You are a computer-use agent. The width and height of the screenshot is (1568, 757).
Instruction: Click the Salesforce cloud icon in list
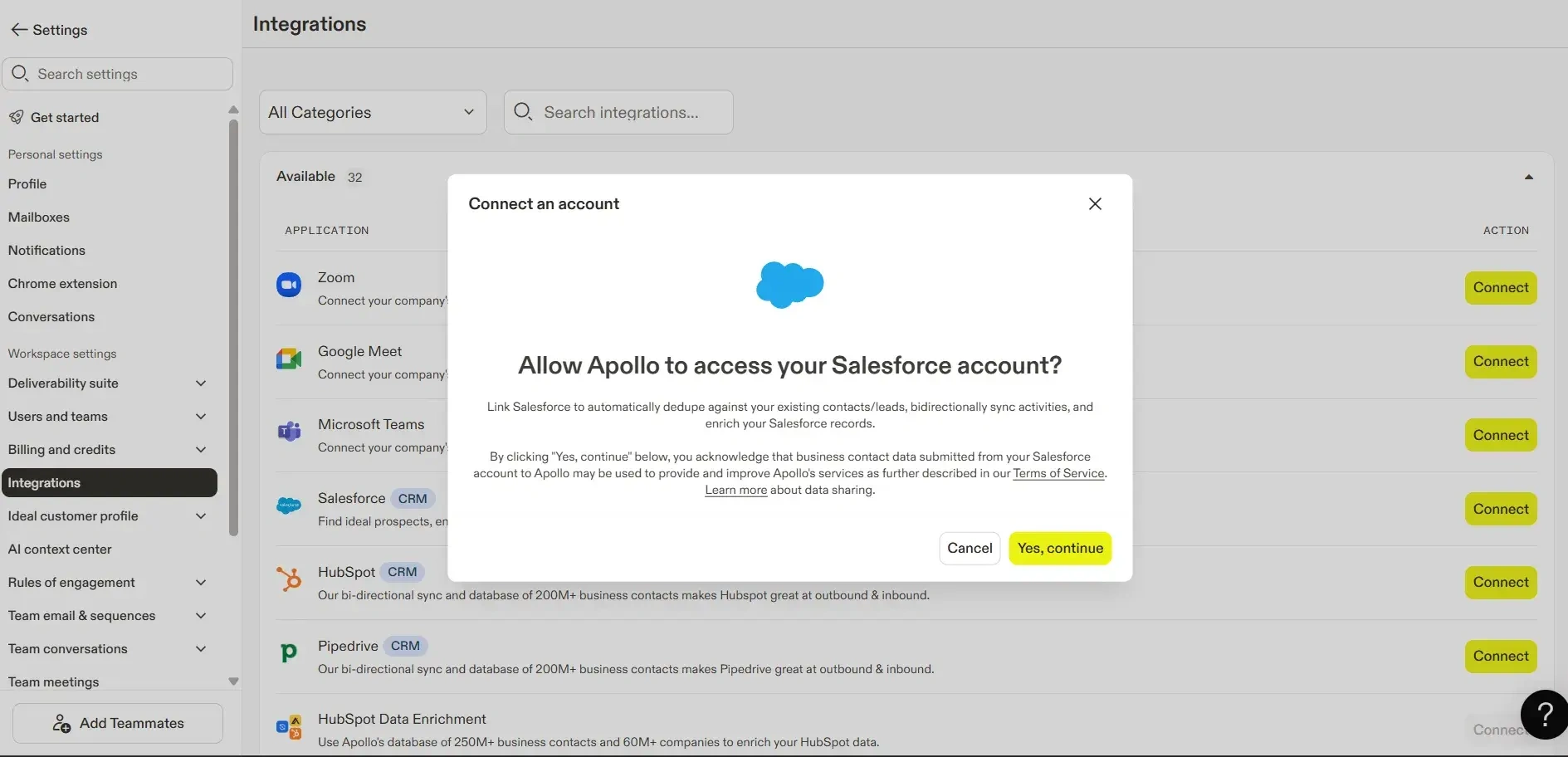[289, 505]
